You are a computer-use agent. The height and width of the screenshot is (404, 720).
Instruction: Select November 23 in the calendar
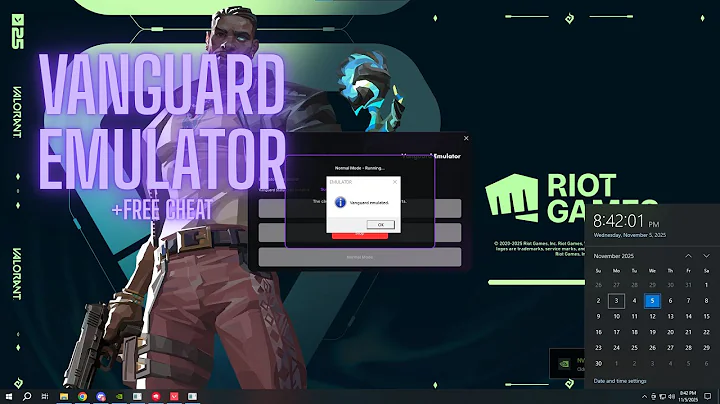pyautogui.click(x=598, y=348)
